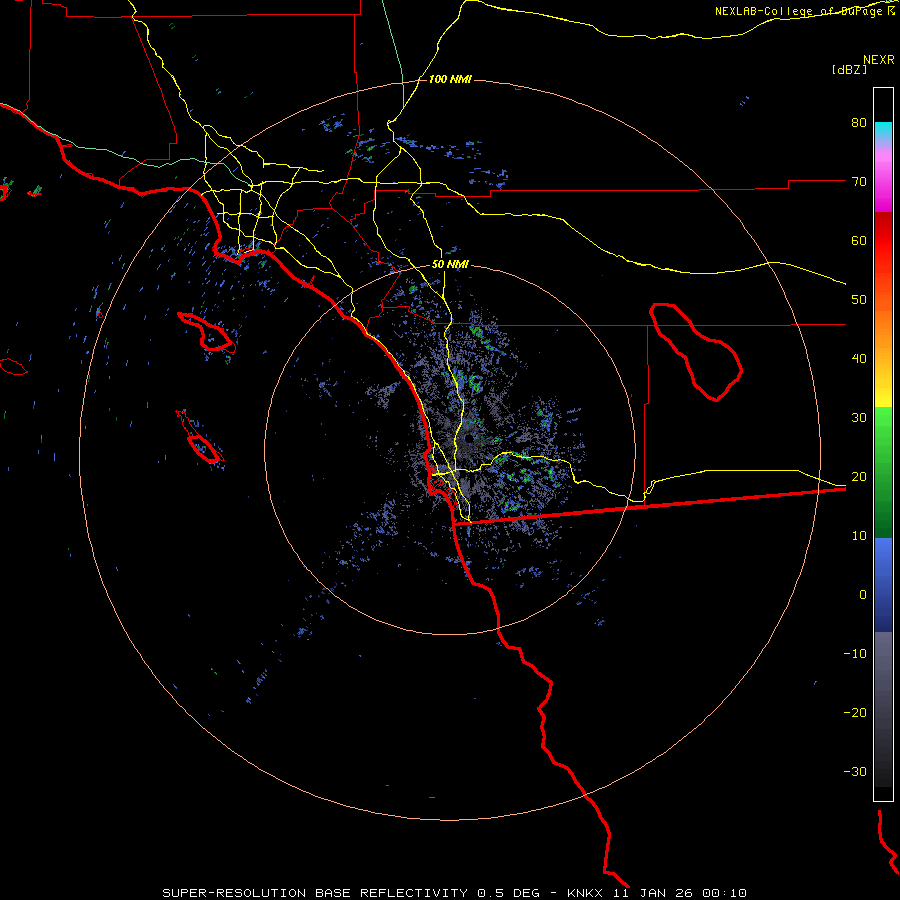Click the 10 value on dBZ scale
This screenshot has width=900, height=900.
coord(859,536)
